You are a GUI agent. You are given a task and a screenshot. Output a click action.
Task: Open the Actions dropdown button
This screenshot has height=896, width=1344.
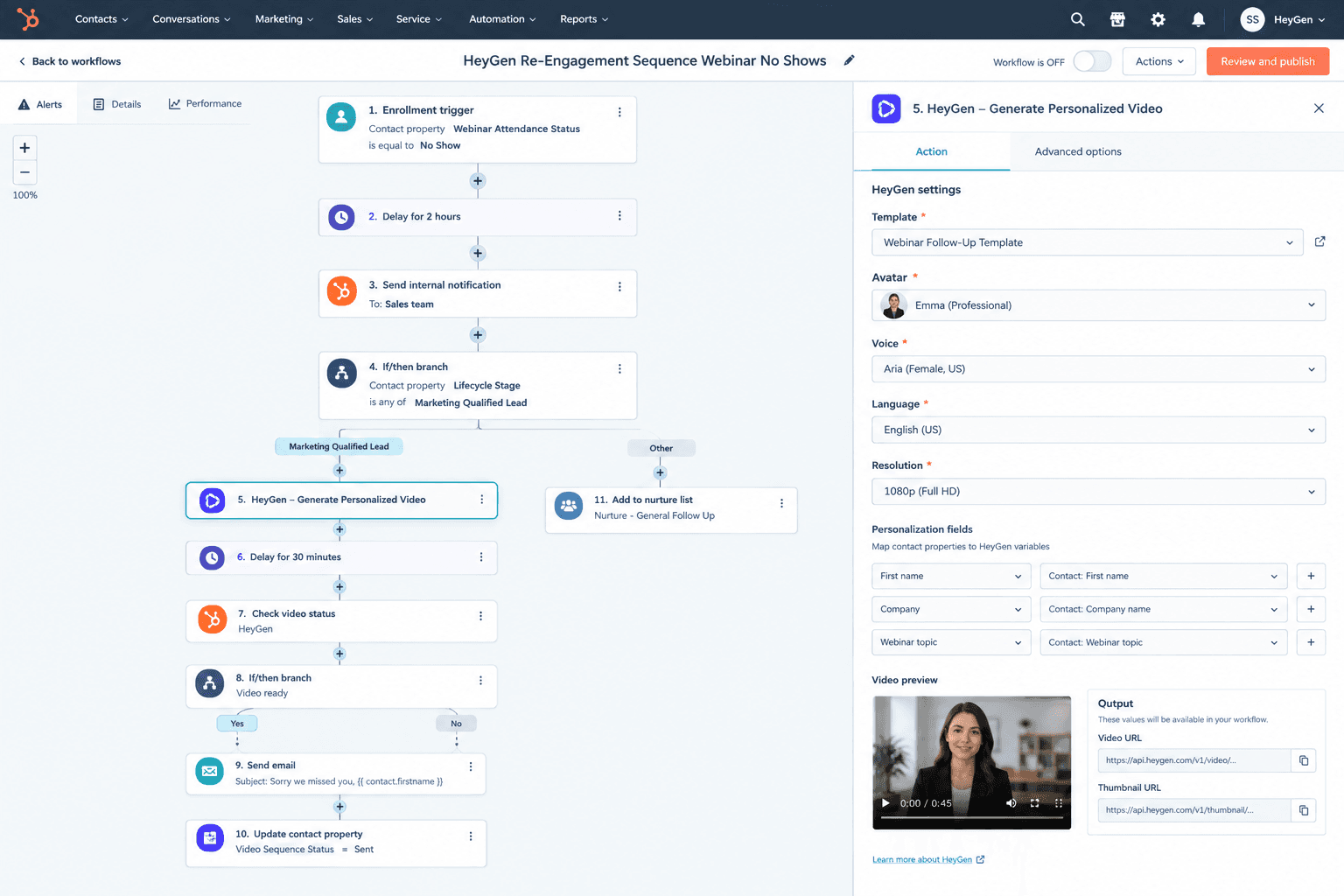pyautogui.click(x=1159, y=61)
